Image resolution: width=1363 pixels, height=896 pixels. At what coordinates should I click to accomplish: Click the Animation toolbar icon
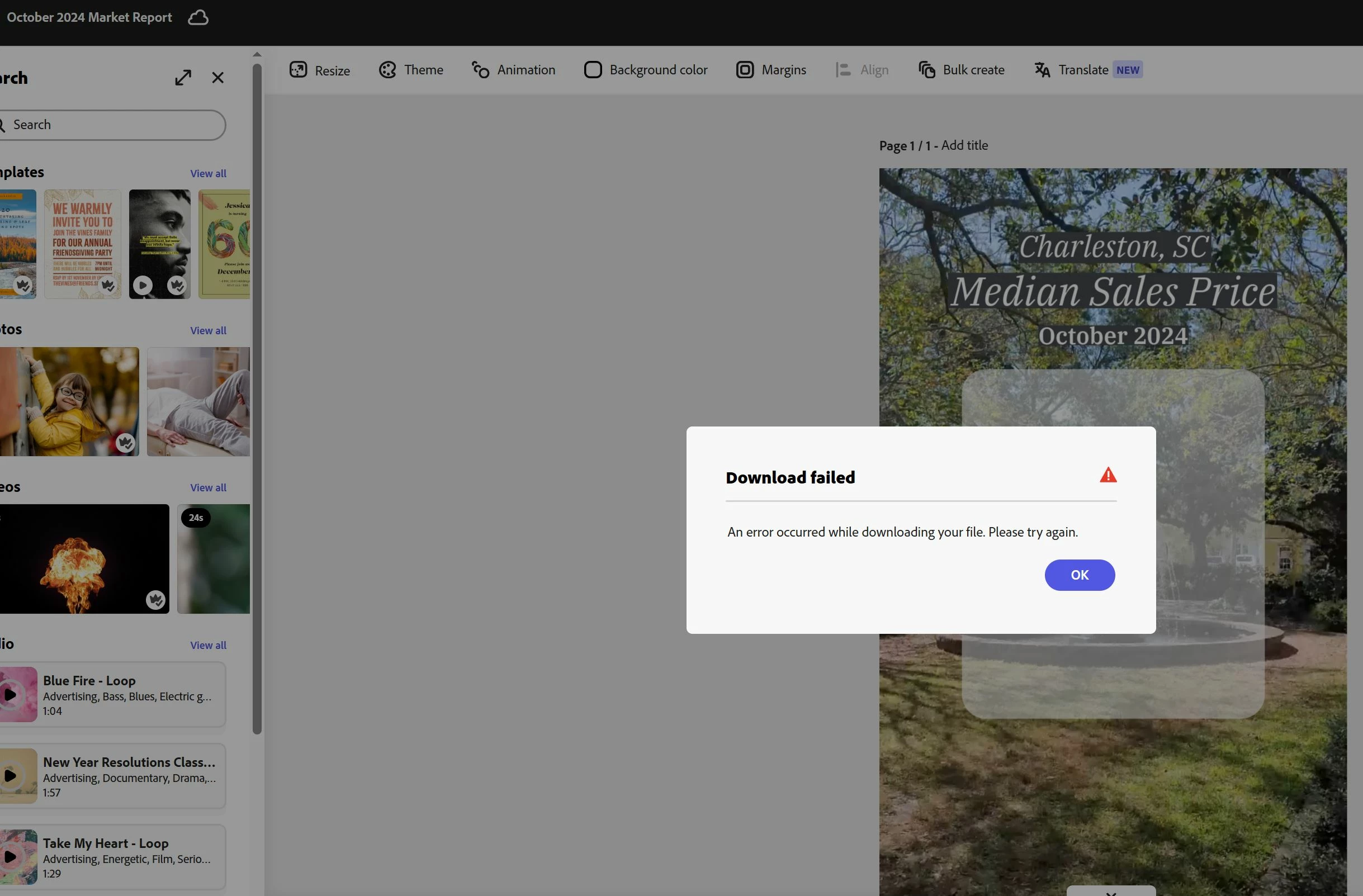(x=480, y=70)
